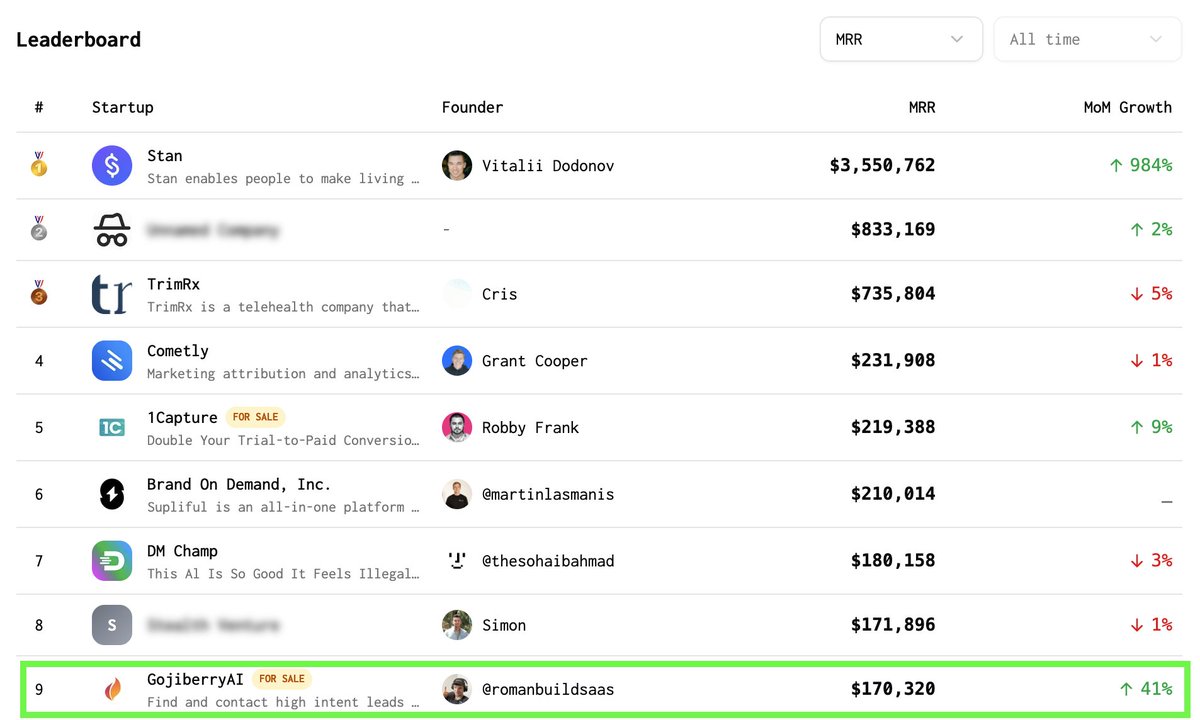
Task: Click the gold medal rank 1 icon
Action: click(x=39, y=165)
